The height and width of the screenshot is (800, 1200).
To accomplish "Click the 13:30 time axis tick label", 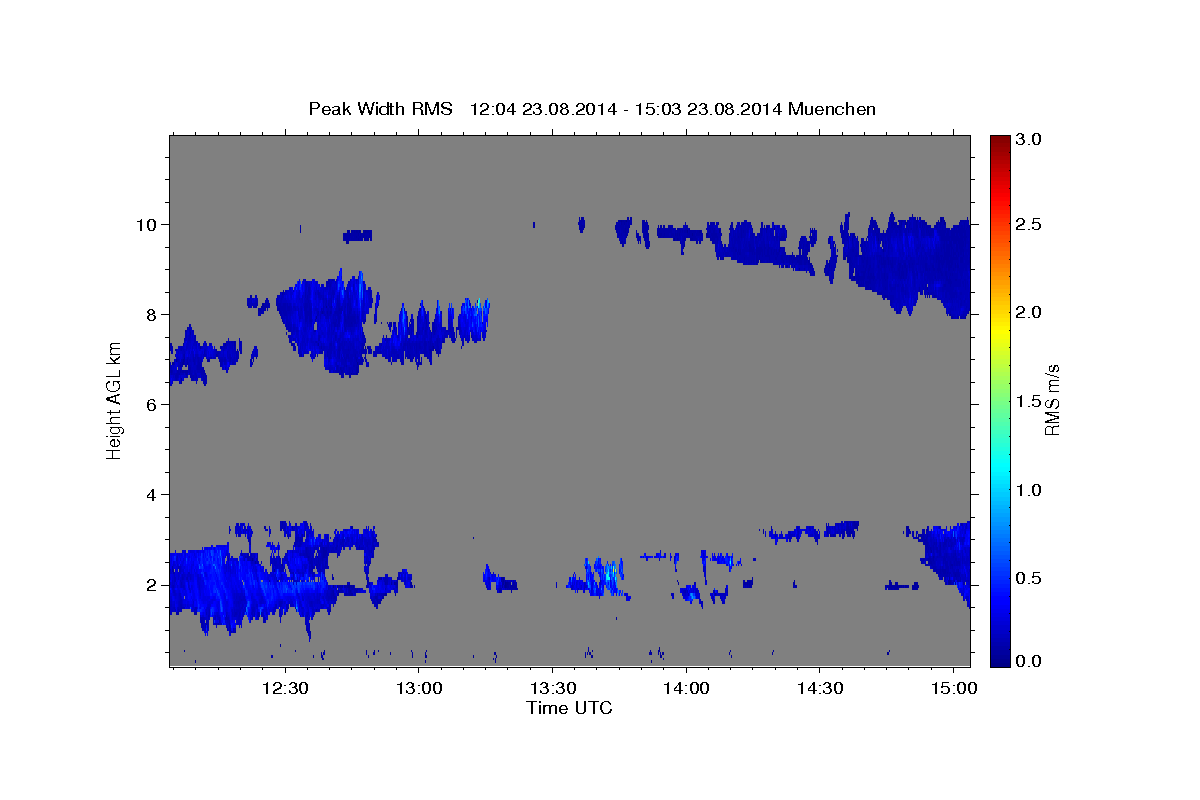I will tap(552, 689).
